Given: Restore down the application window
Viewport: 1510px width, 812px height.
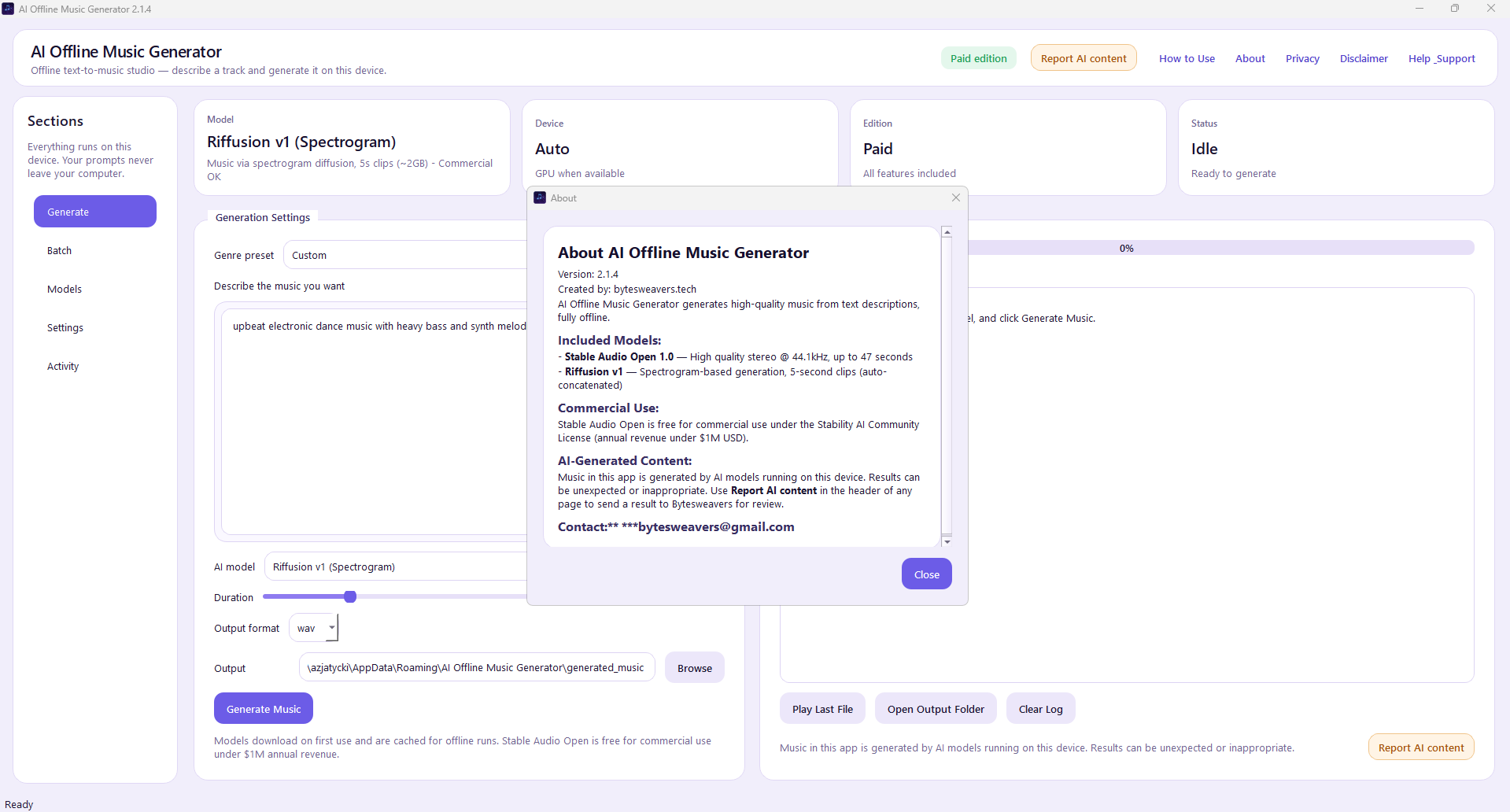Looking at the screenshot, I should pos(1455,9).
